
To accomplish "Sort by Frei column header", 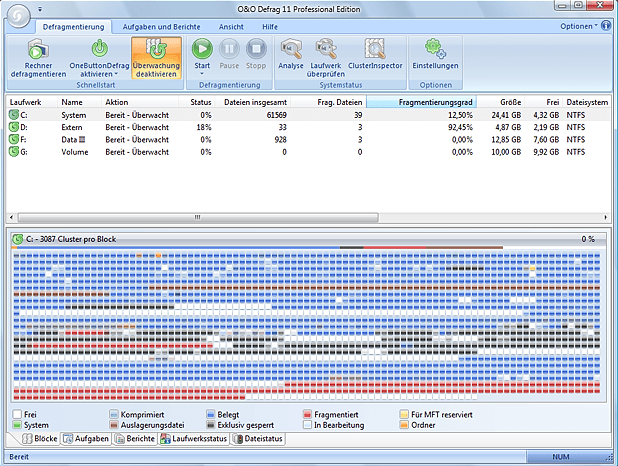I will point(544,102).
